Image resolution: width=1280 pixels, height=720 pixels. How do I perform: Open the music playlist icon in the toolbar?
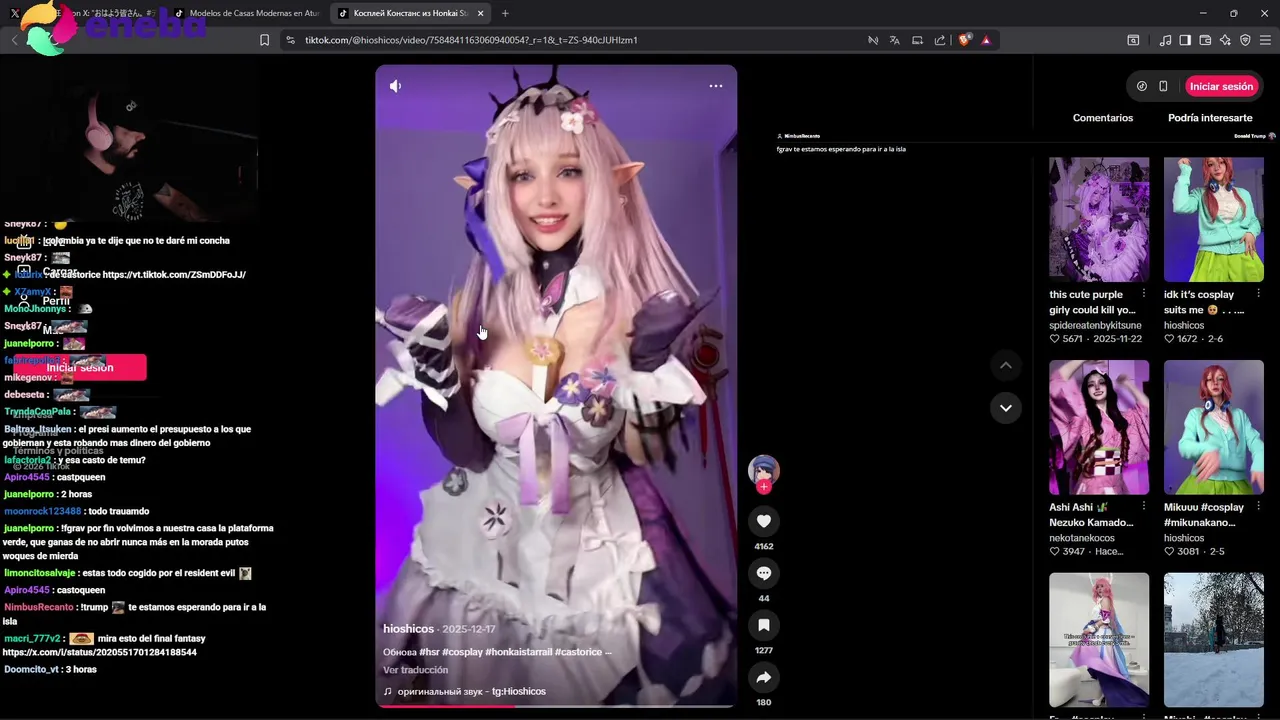tap(1165, 40)
